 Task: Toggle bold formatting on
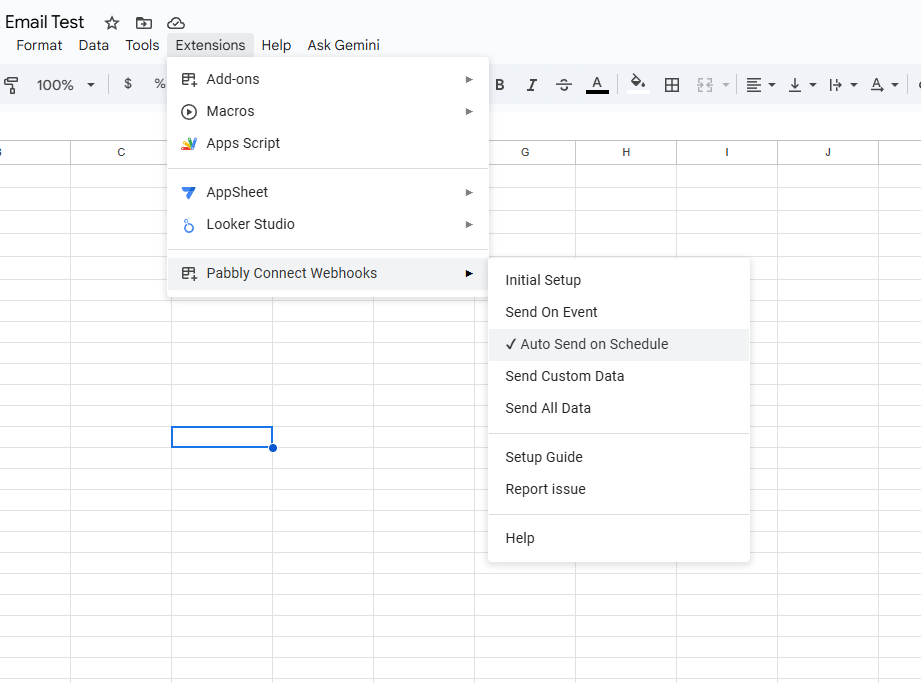point(500,85)
